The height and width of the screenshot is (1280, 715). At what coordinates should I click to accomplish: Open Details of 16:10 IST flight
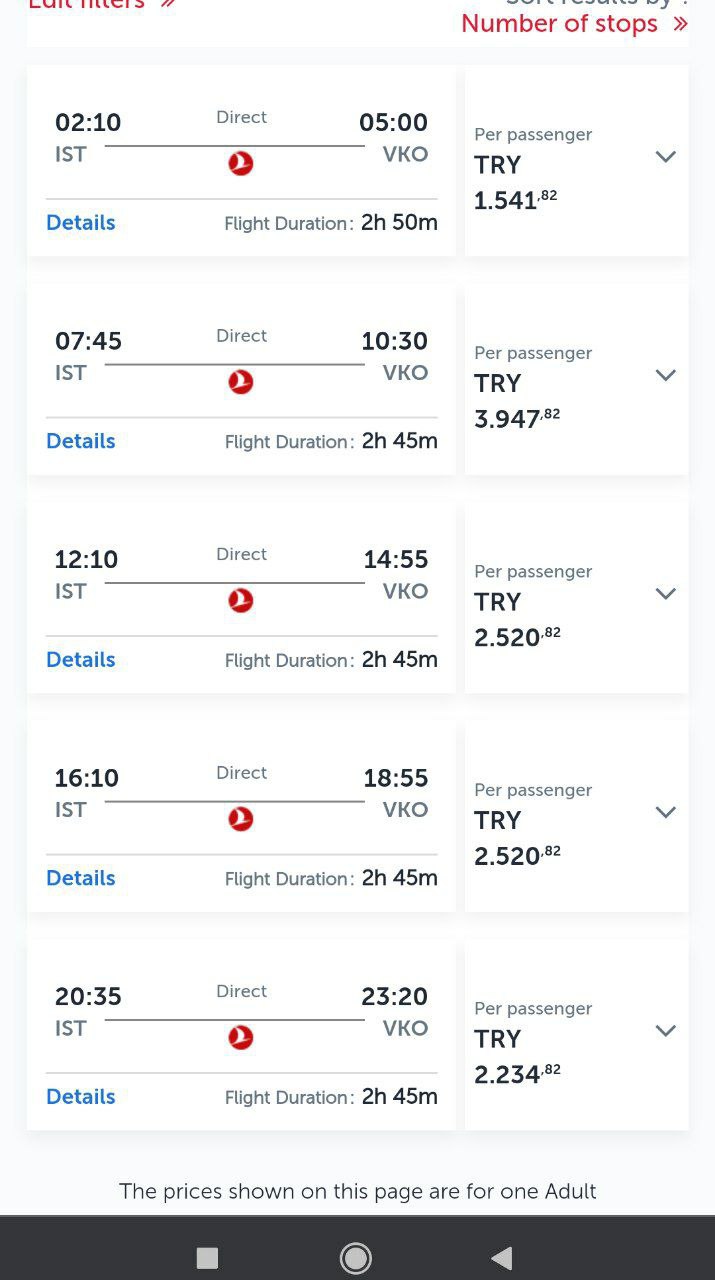point(81,878)
